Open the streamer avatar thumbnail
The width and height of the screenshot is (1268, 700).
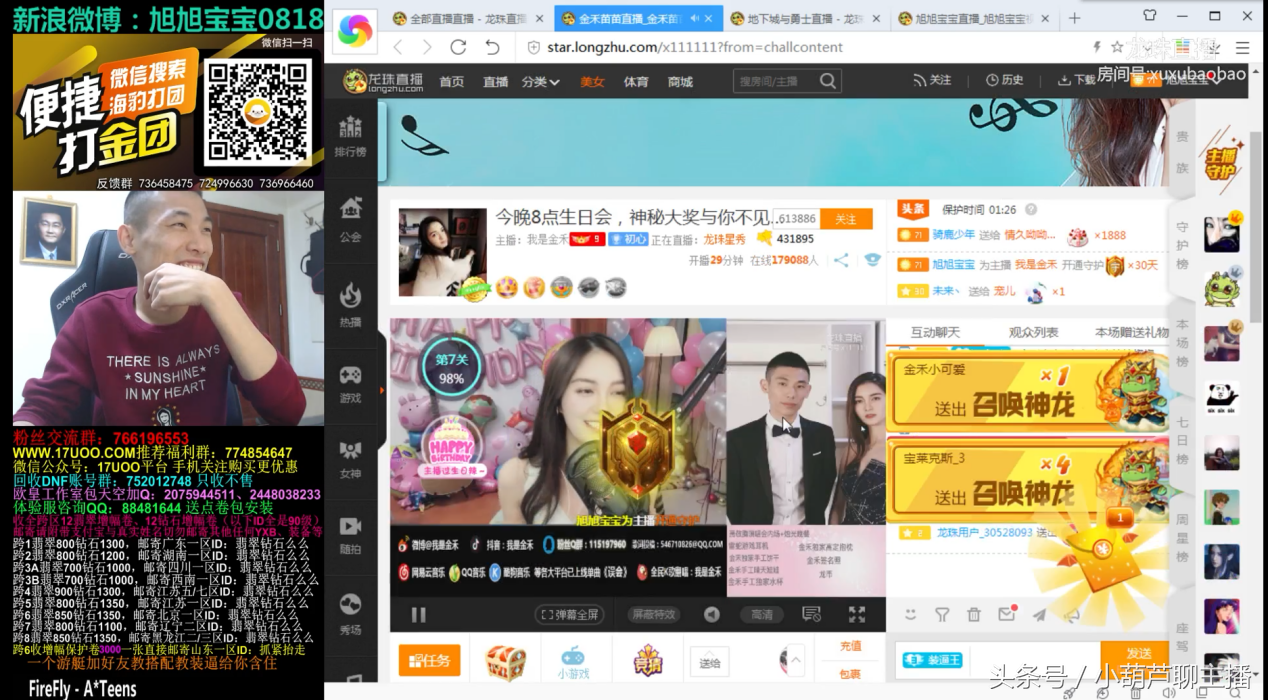click(443, 252)
